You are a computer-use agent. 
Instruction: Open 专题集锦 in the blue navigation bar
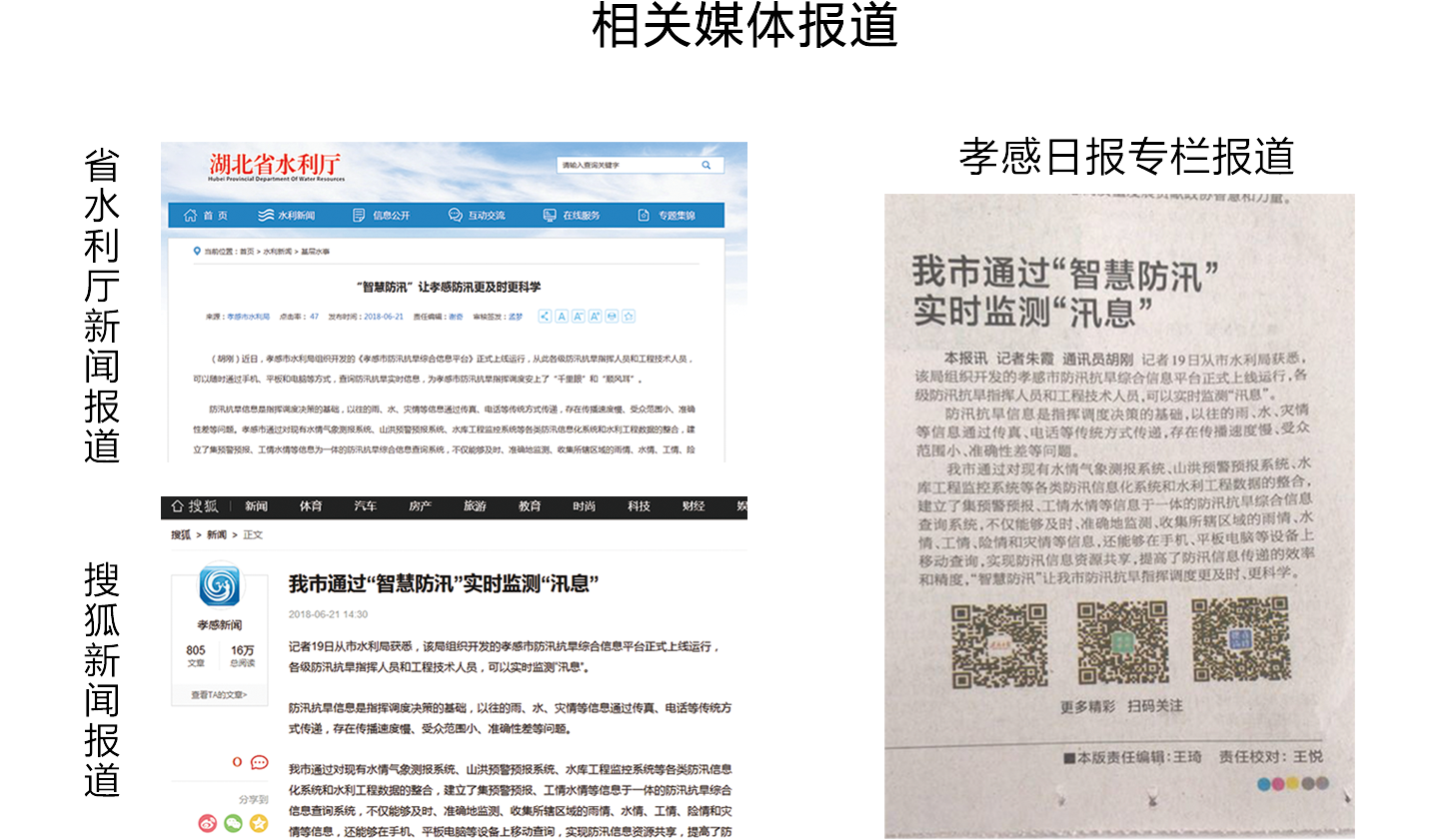[x=667, y=215]
